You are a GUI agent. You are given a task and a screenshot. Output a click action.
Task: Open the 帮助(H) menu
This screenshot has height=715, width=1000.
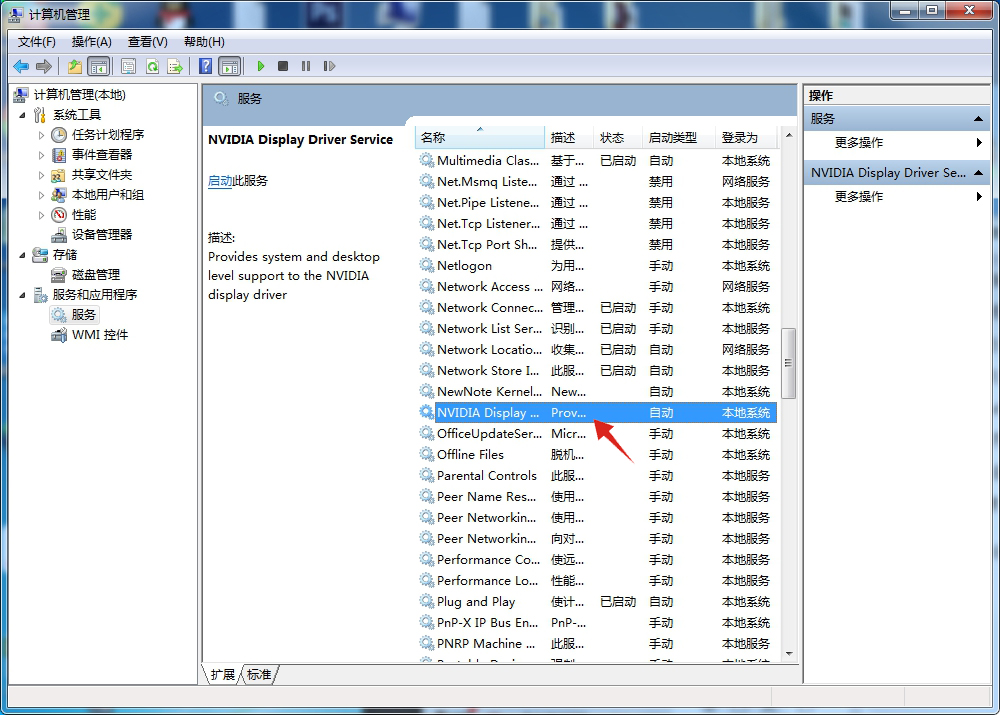point(204,42)
